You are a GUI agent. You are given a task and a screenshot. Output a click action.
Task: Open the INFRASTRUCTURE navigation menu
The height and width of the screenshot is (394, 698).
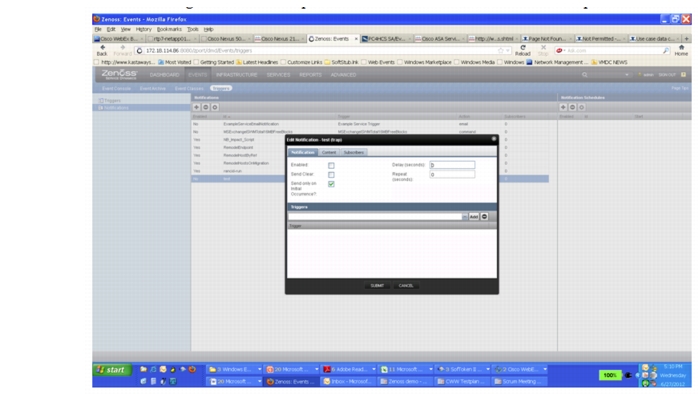point(236,75)
